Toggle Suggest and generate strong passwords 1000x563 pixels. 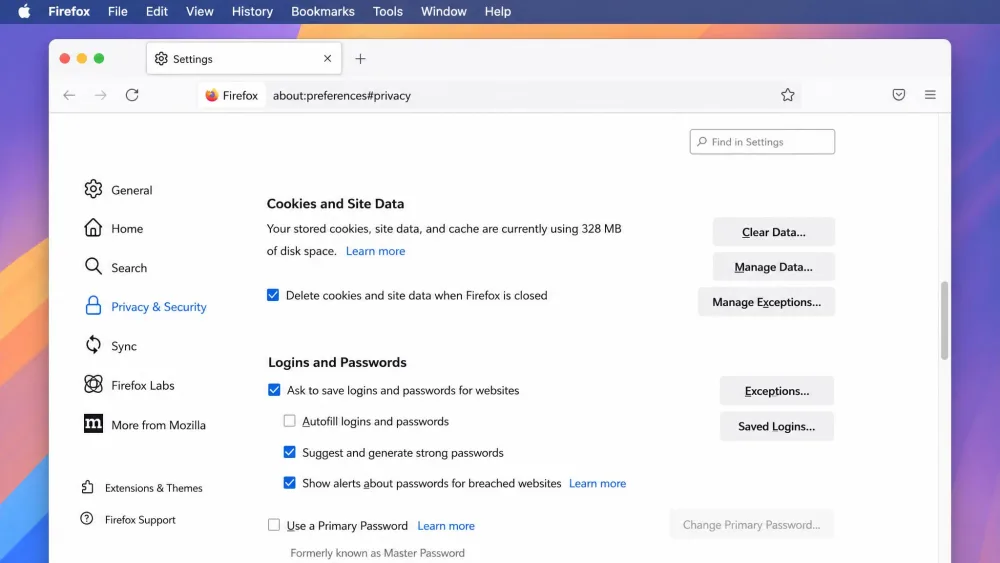[x=290, y=452]
